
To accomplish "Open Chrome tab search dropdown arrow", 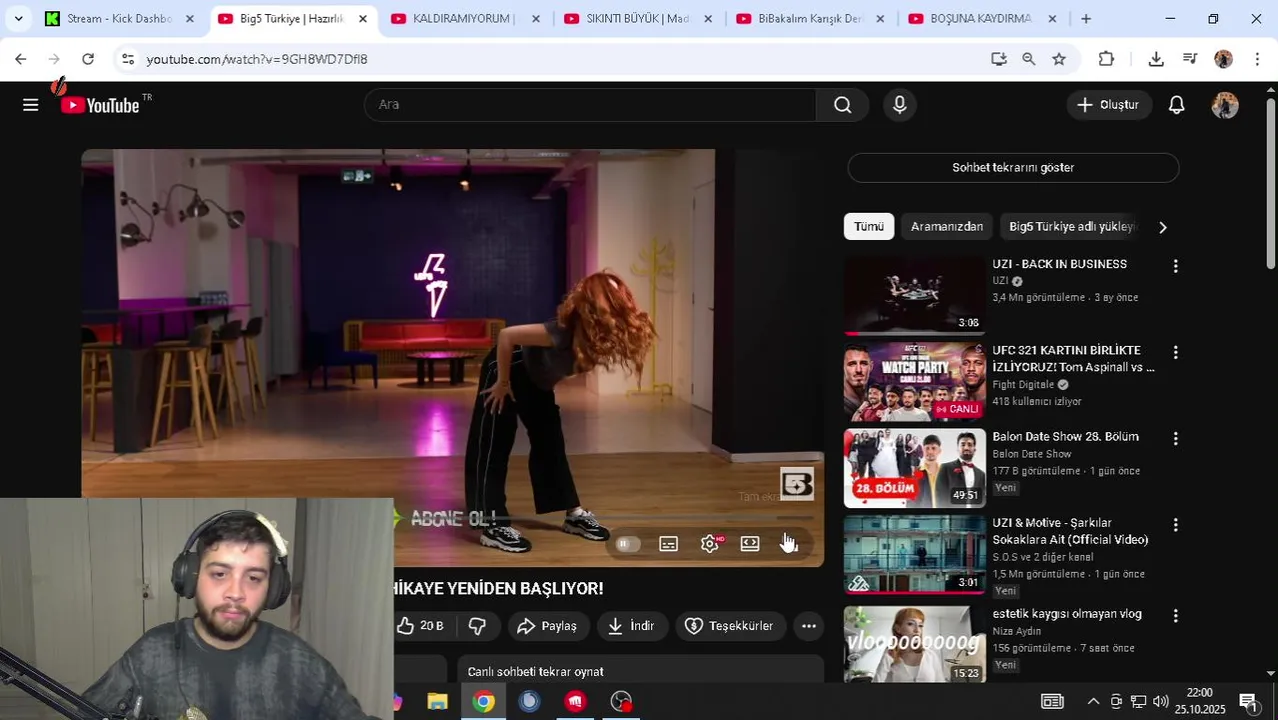I will (x=18, y=18).
